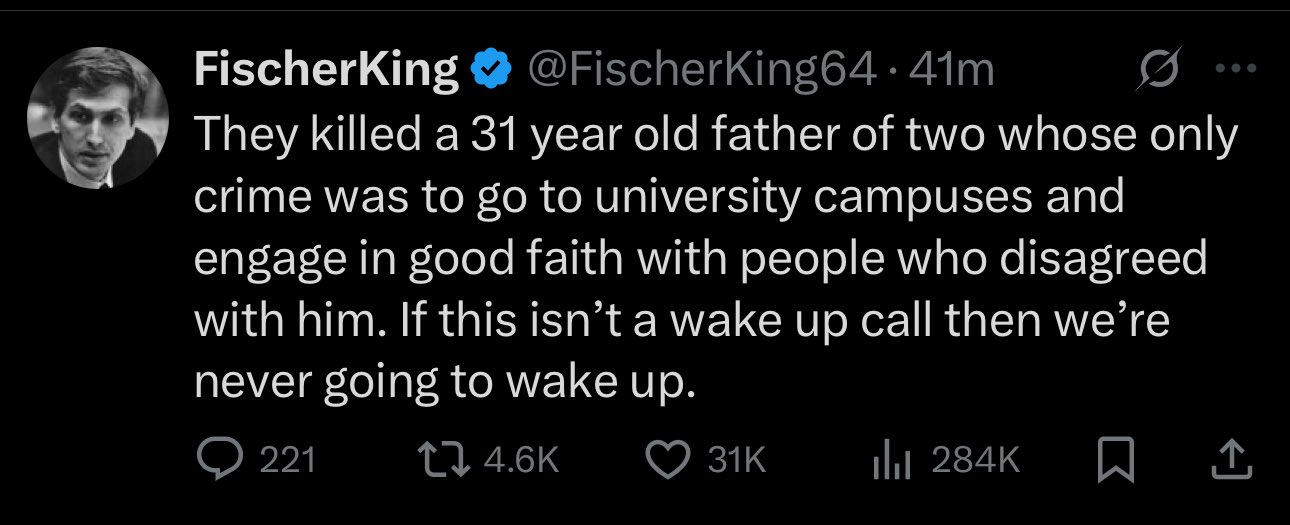Click the line mentioning "university campuses"
1290x525 pixels.
pos(658,197)
